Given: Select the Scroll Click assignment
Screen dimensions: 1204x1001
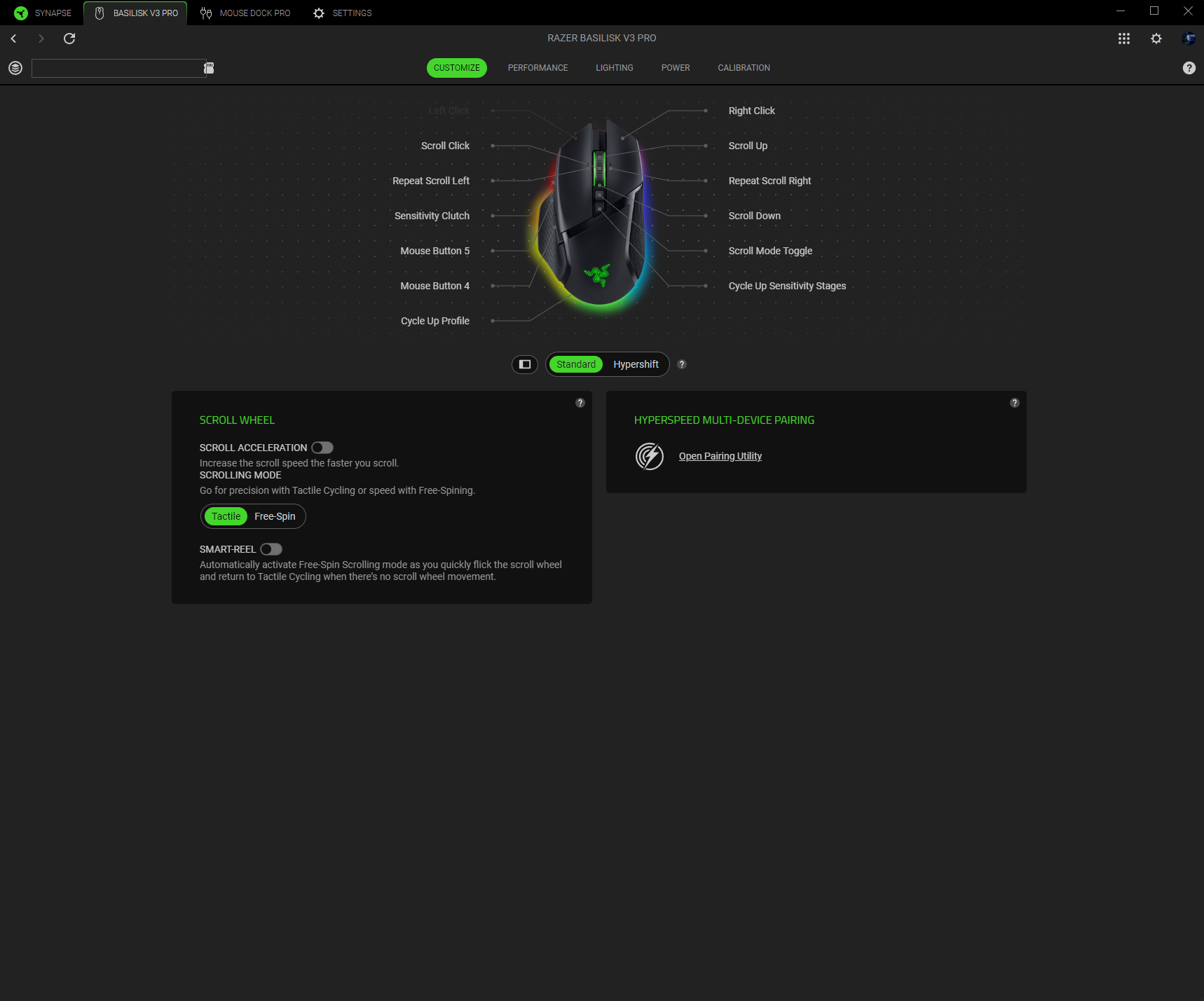Looking at the screenshot, I should pyautogui.click(x=445, y=146).
